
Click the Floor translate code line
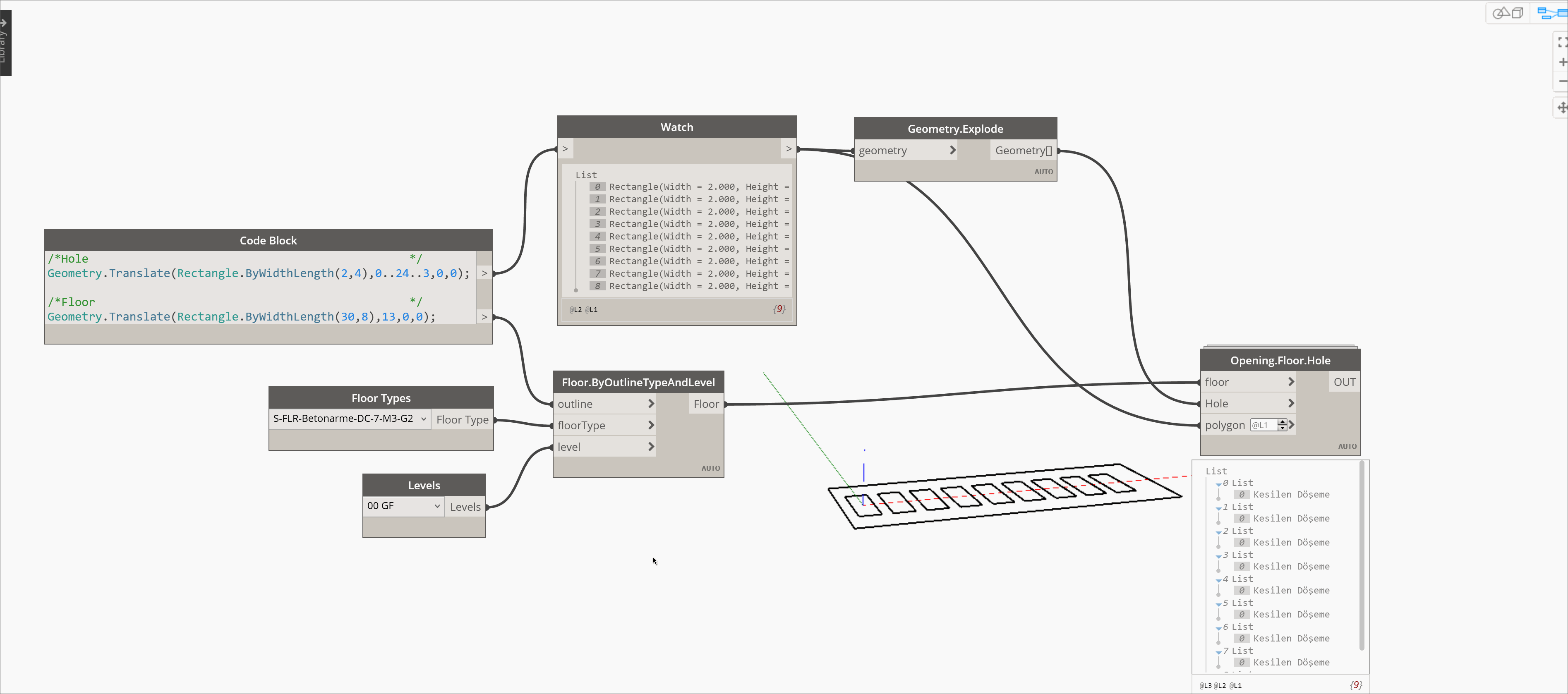242,317
